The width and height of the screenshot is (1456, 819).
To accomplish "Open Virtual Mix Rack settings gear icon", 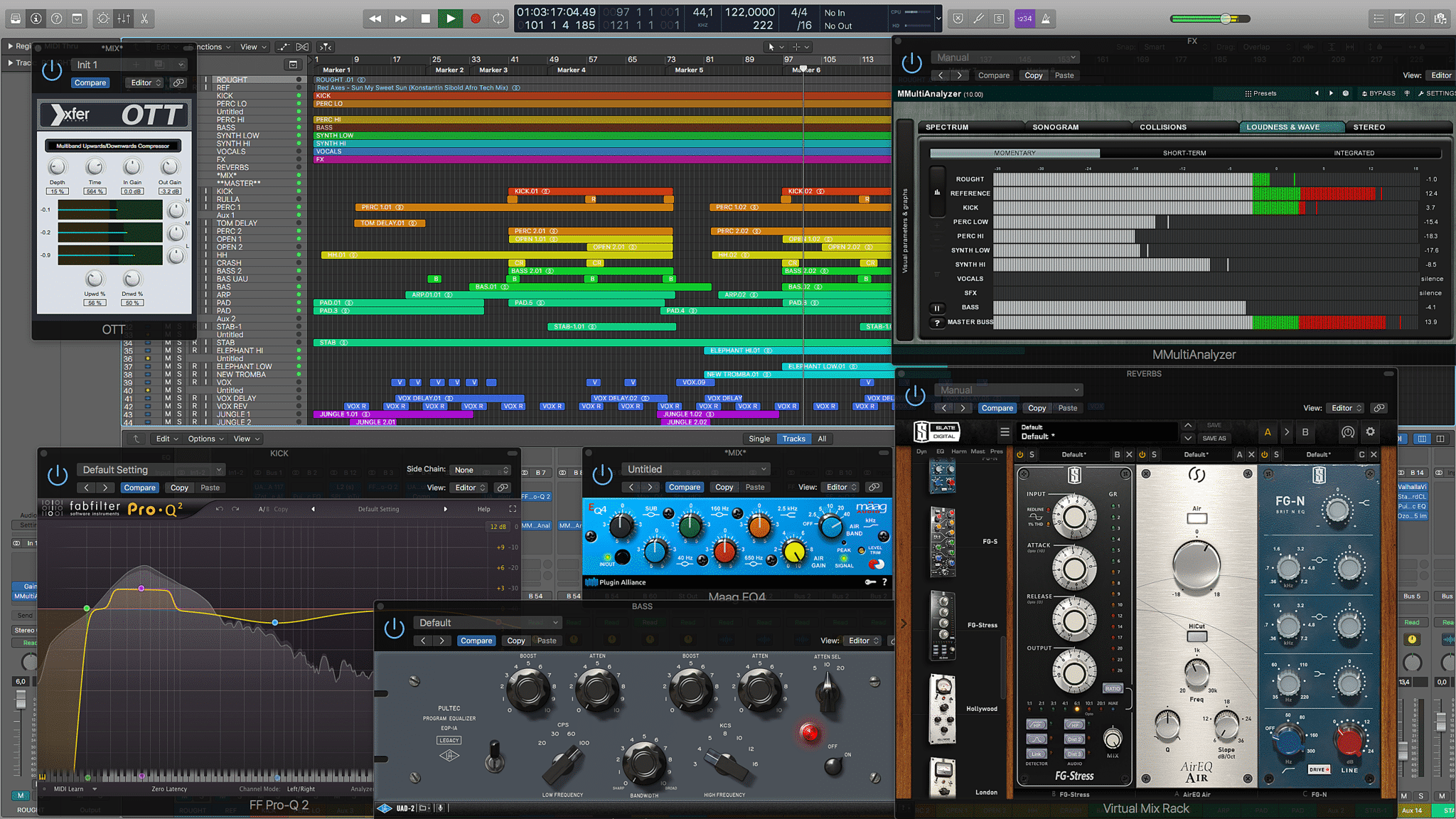I will [x=1370, y=432].
